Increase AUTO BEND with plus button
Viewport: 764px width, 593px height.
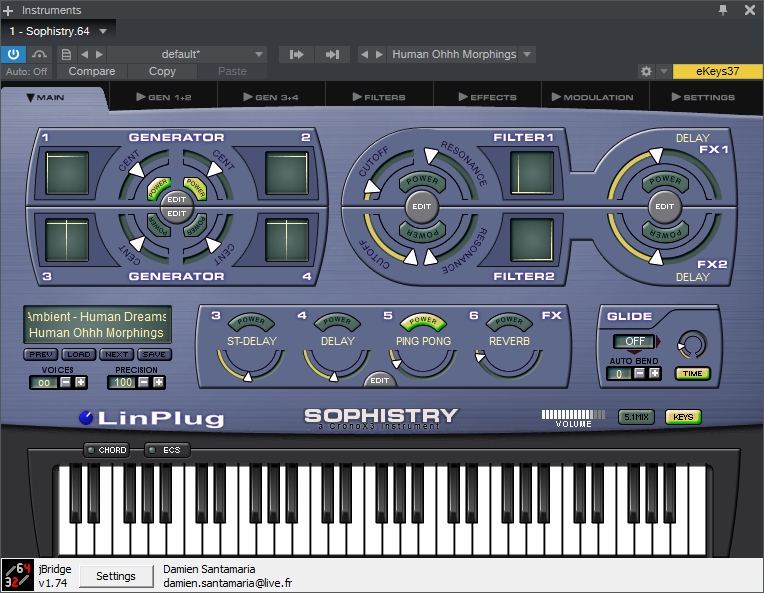click(x=654, y=374)
